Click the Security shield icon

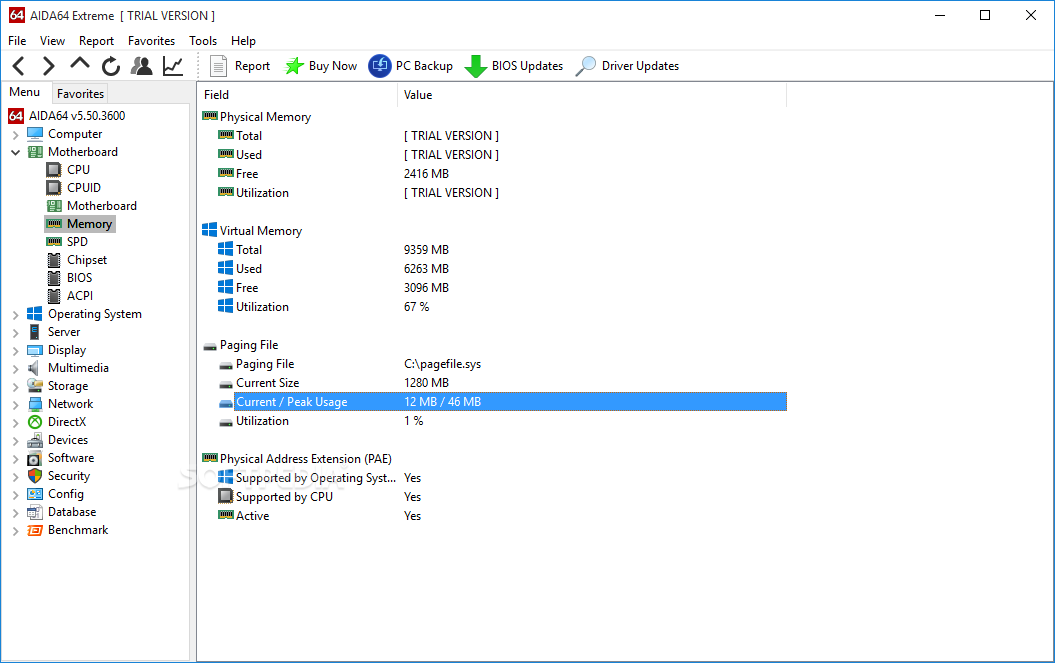(x=35, y=476)
